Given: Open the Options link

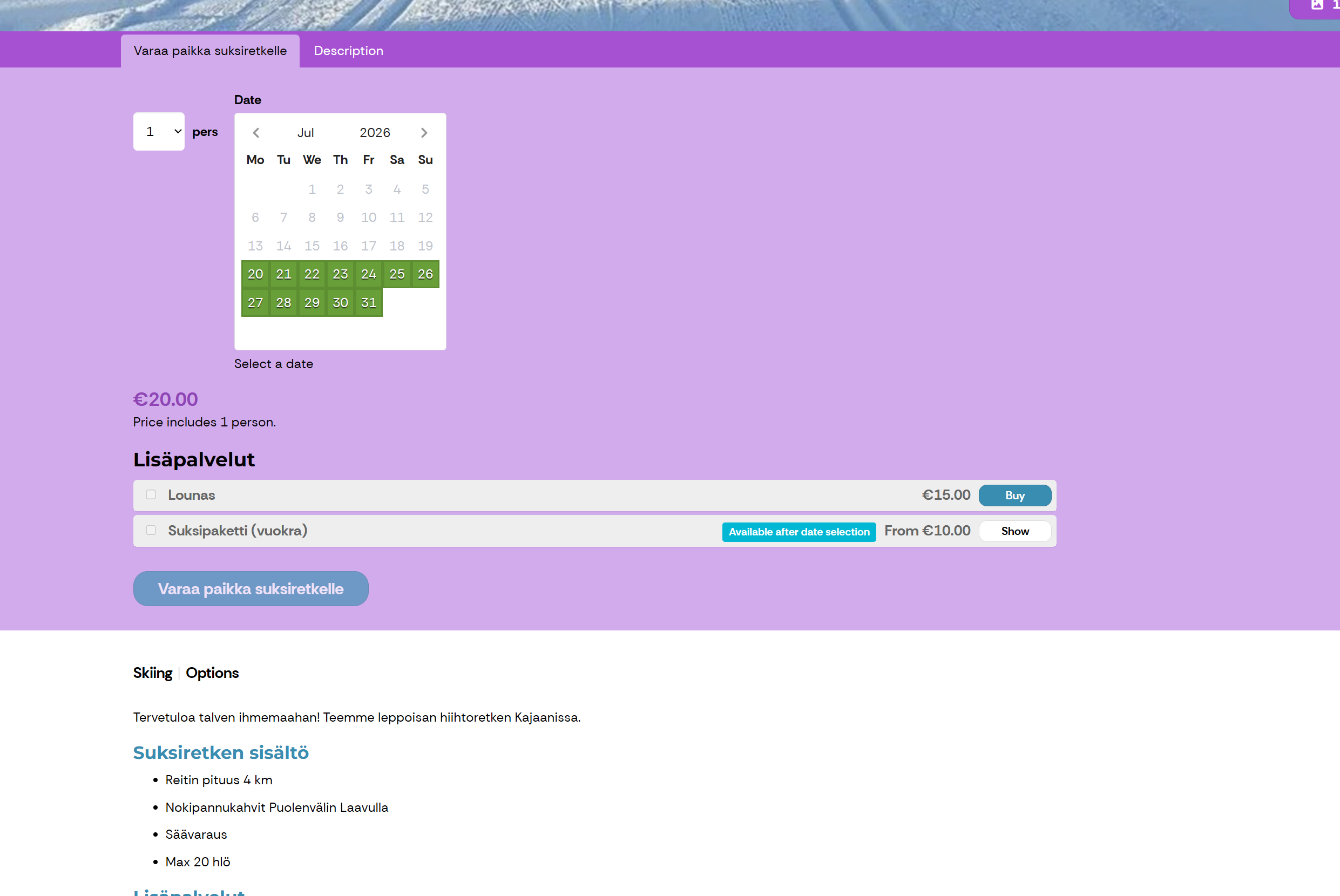Looking at the screenshot, I should (x=212, y=673).
